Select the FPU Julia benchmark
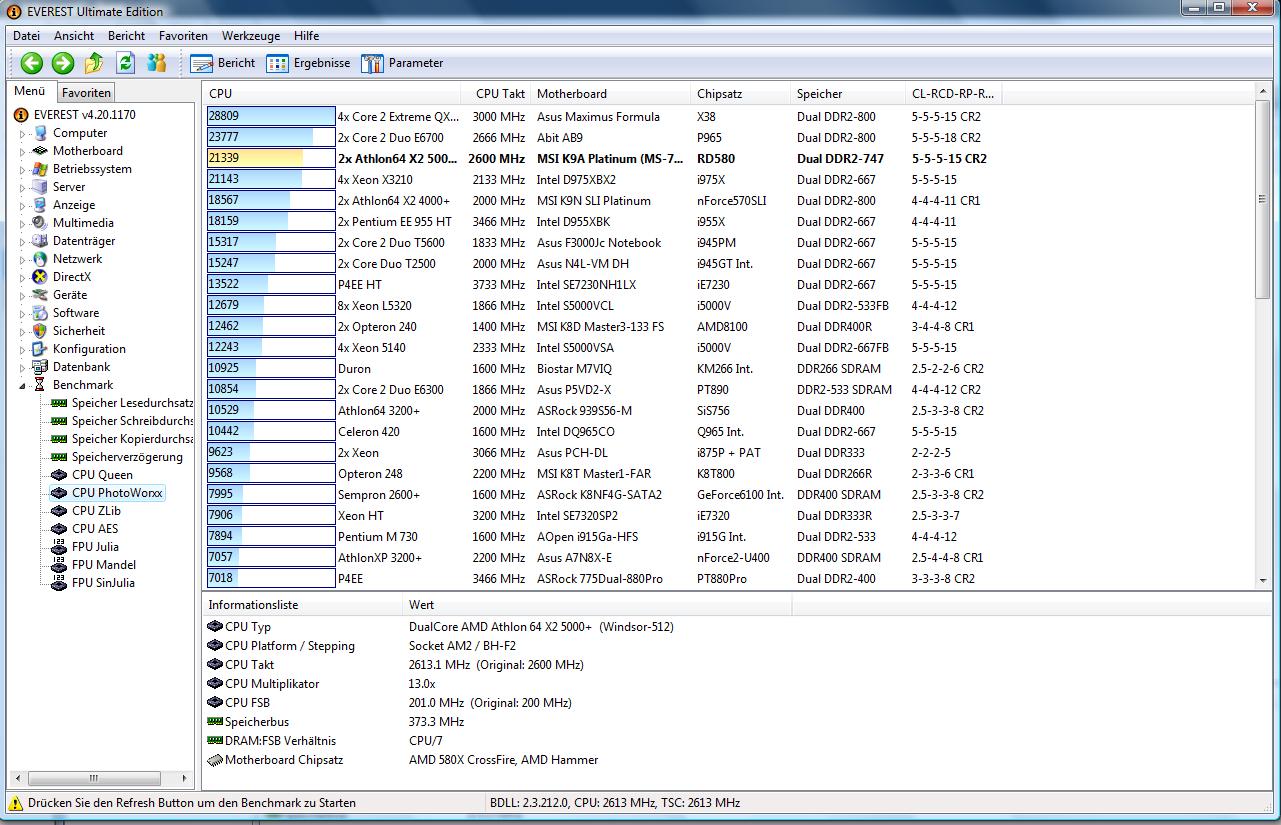The image size is (1281, 825). tap(95, 547)
